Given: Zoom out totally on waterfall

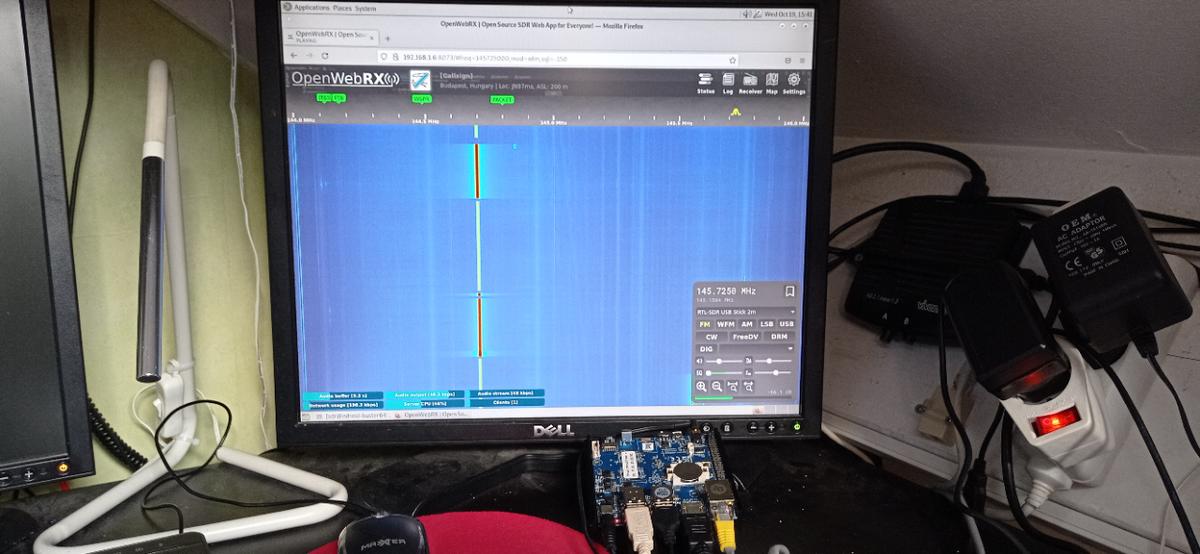Looking at the screenshot, I should click(x=748, y=386).
